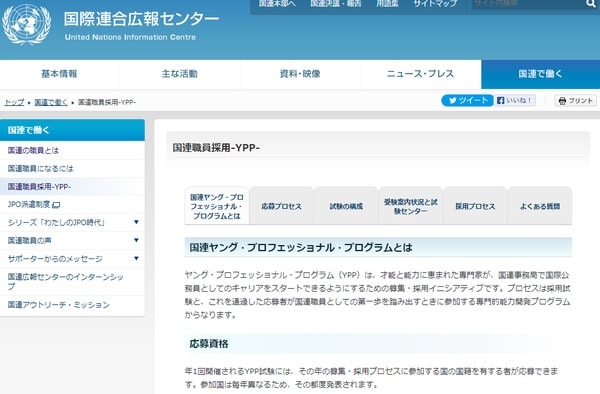The image size is (600, 394).
Task: Open サイトマップ link in top bar
Action: pyautogui.click(x=435, y=4)
